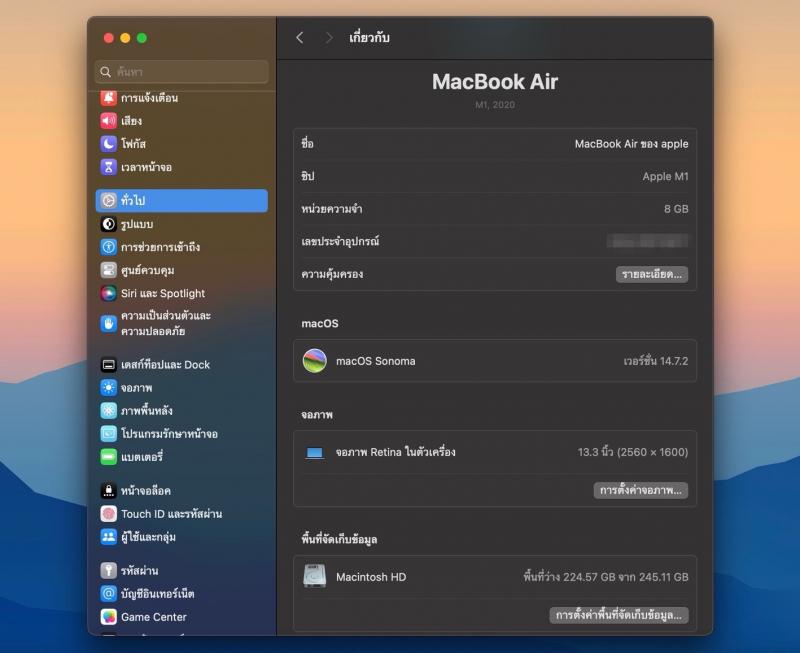The width and height of the screenshot is (800, 653).
Task: Click the MacBook Air heading
Action: click(495, 82)
